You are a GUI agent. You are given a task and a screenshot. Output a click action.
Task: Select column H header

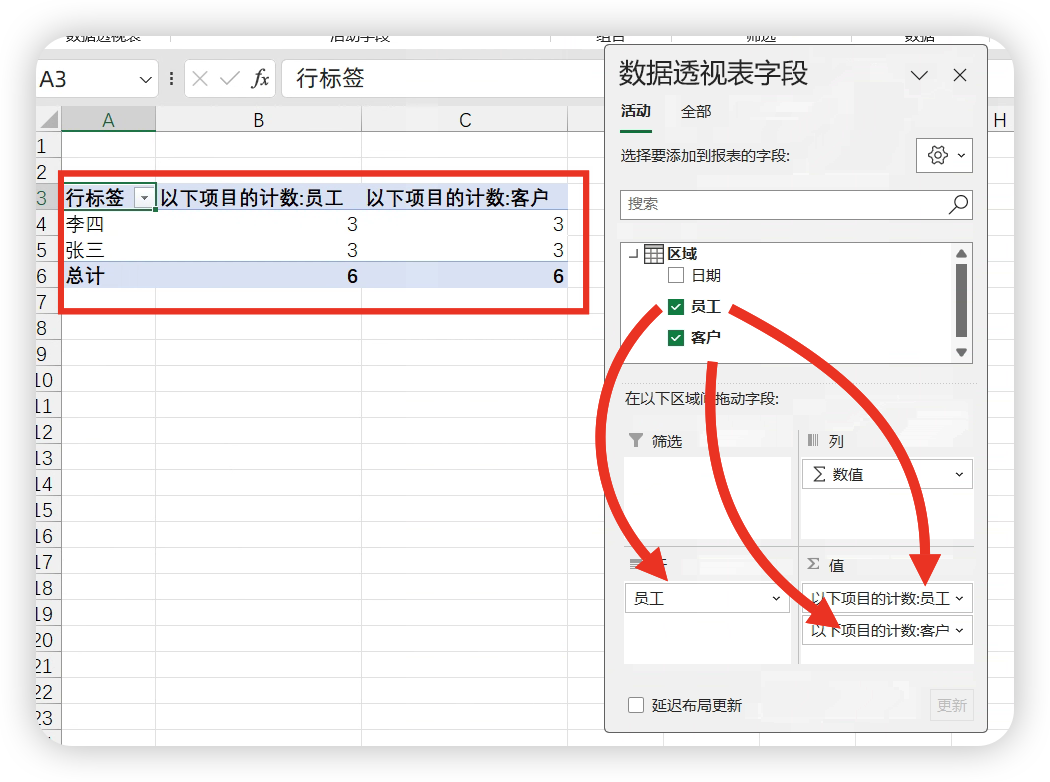pyautogui.click(x=1000, y=120)
